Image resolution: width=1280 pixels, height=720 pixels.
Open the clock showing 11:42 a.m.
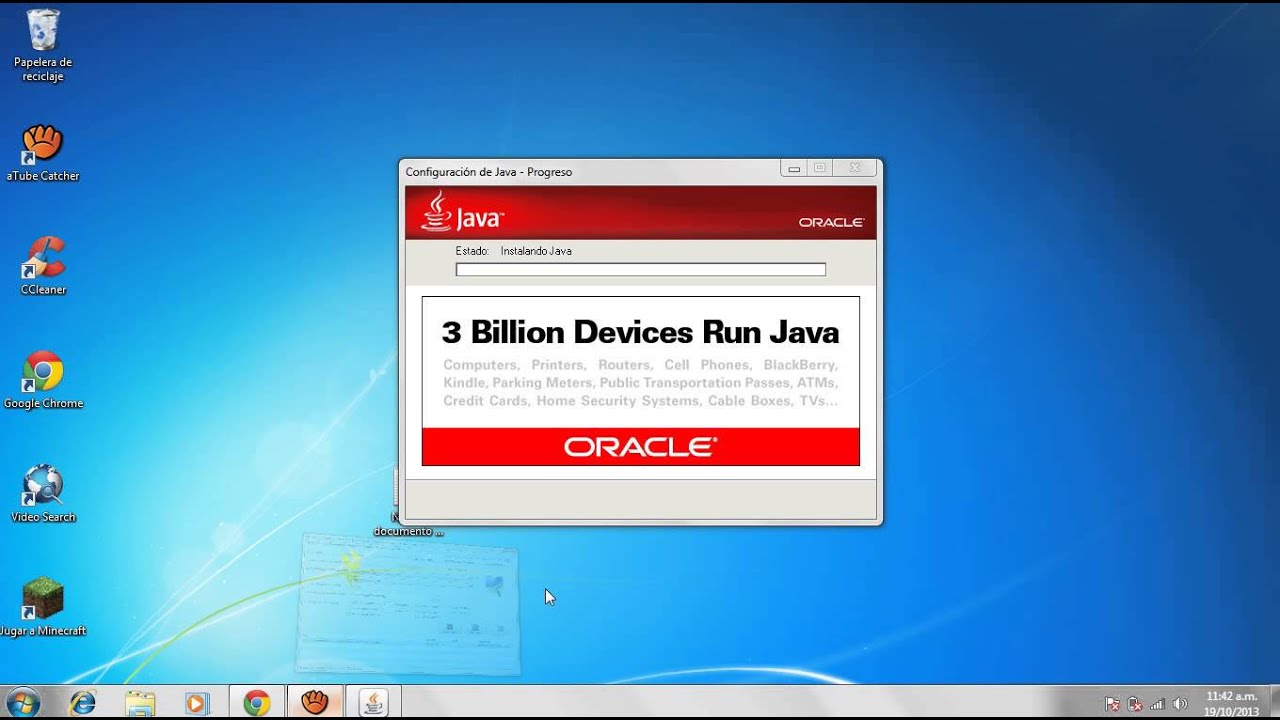(1231, 703)
